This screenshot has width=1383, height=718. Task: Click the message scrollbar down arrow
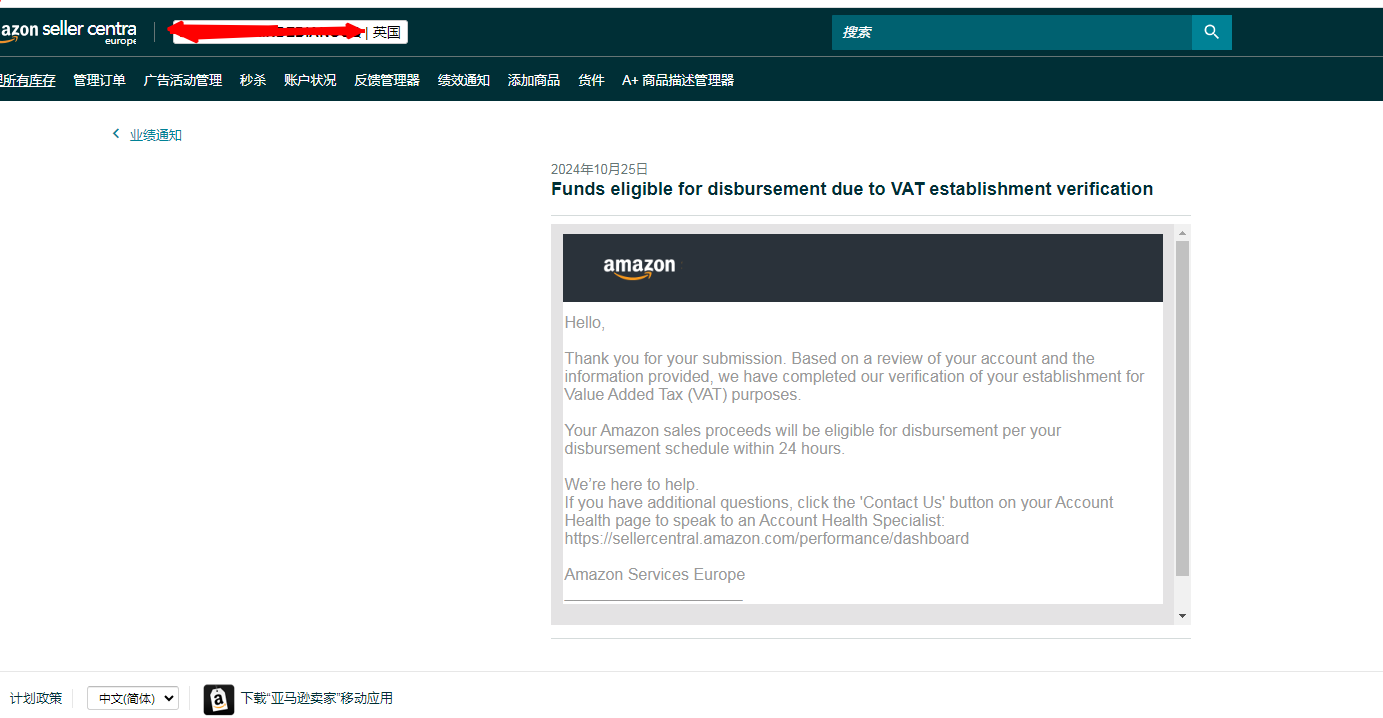click(x=1182, y=616)
